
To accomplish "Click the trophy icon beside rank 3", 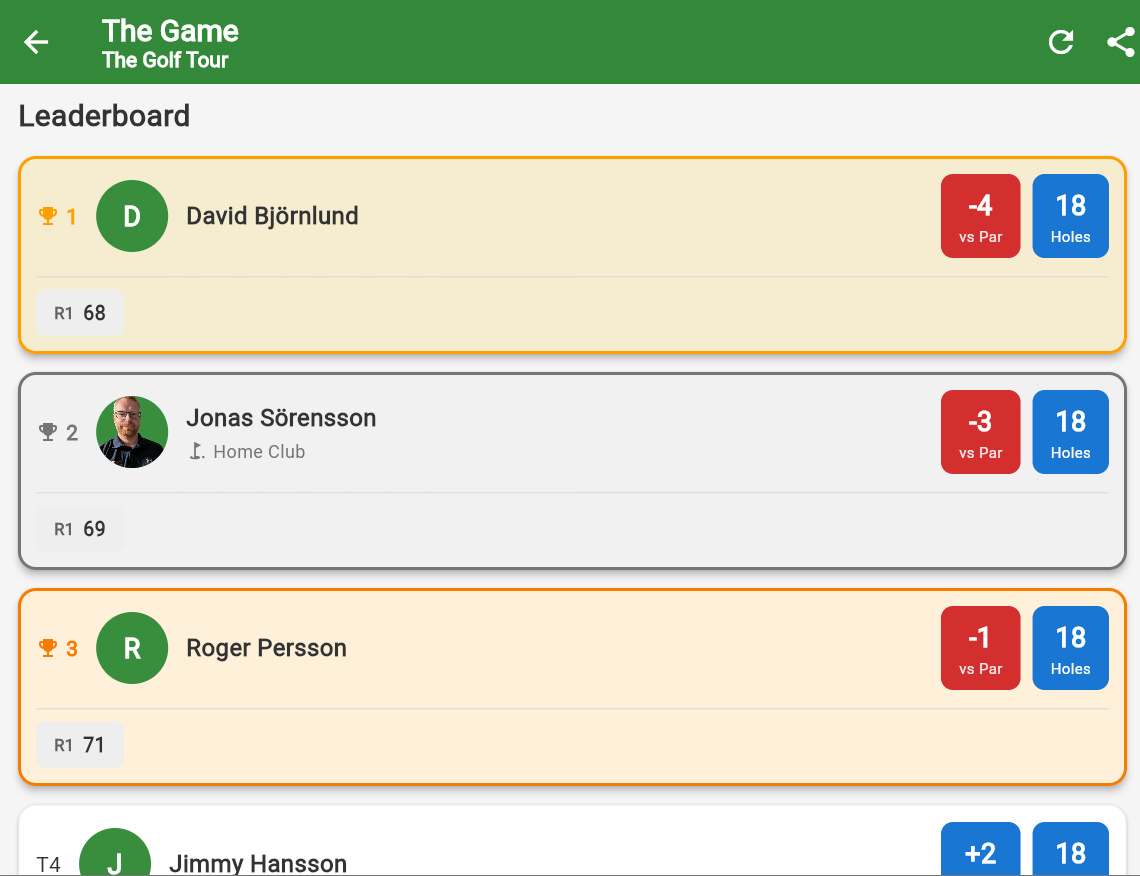I will 46,648.
